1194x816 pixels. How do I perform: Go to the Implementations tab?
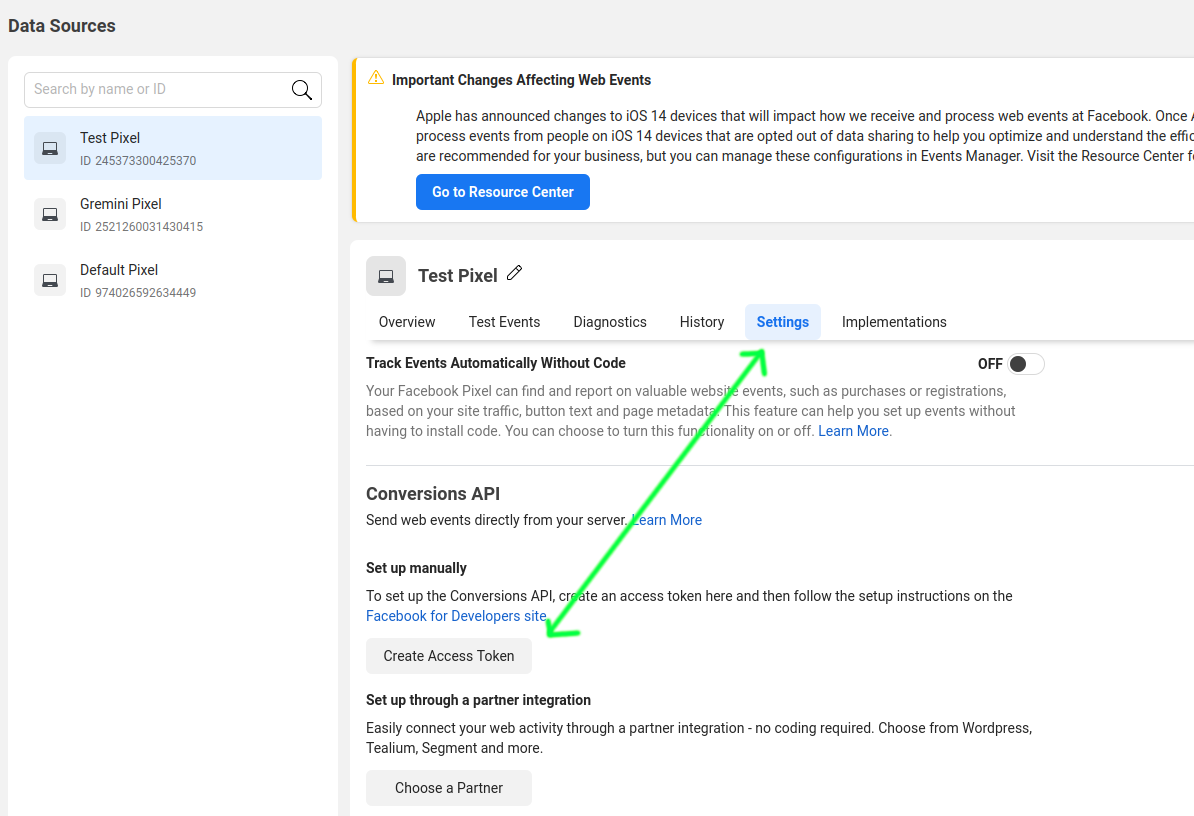click(894, 322)
